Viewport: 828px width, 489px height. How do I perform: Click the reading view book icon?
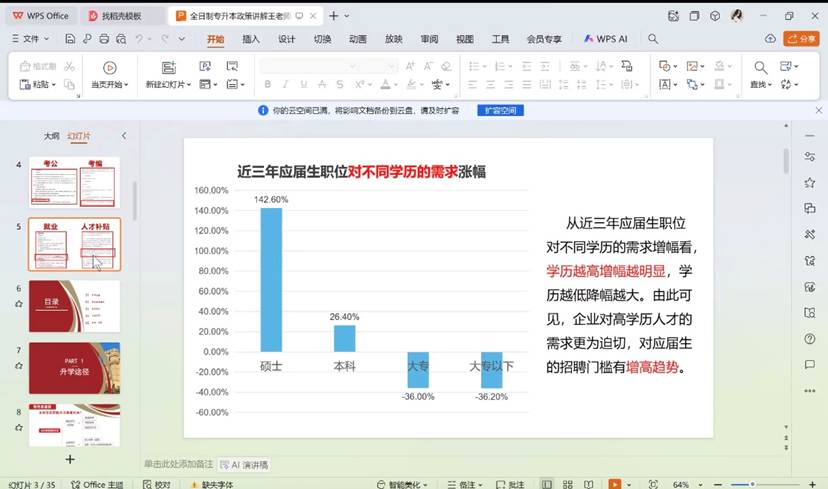(x=589, y=484)
